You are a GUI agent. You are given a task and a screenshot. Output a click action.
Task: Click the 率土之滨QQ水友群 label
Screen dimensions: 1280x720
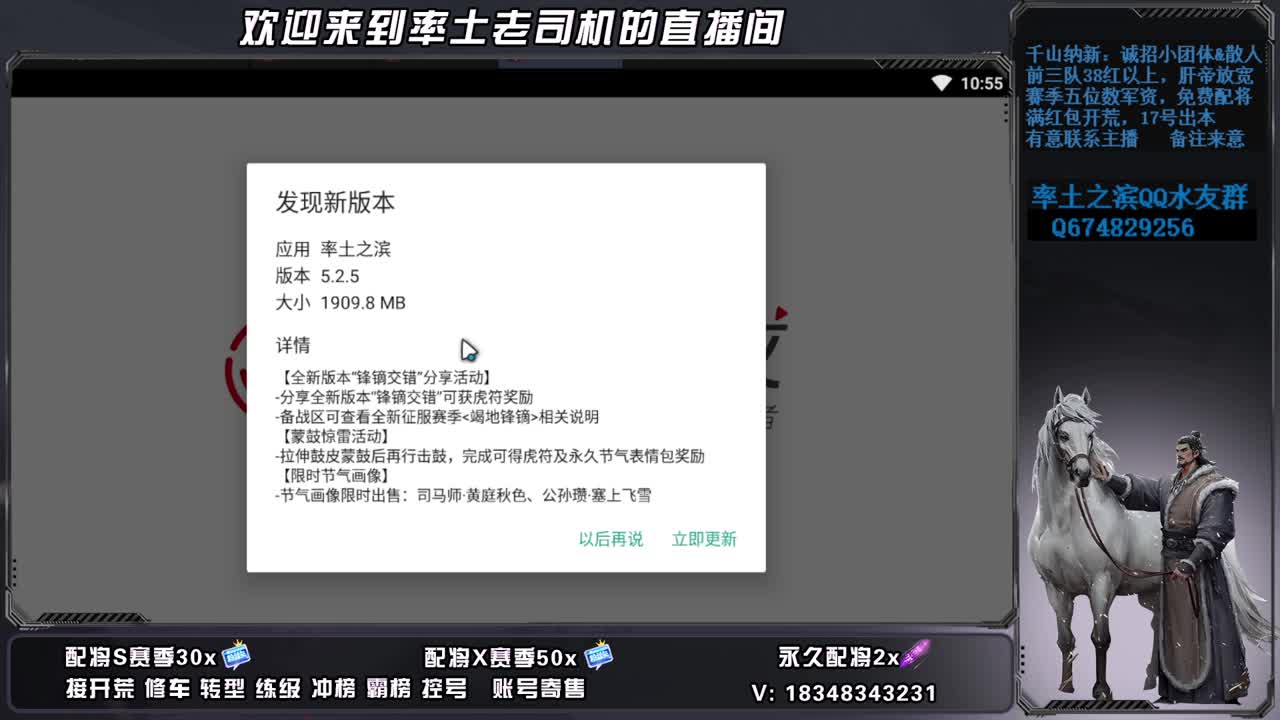point(1139,197)
